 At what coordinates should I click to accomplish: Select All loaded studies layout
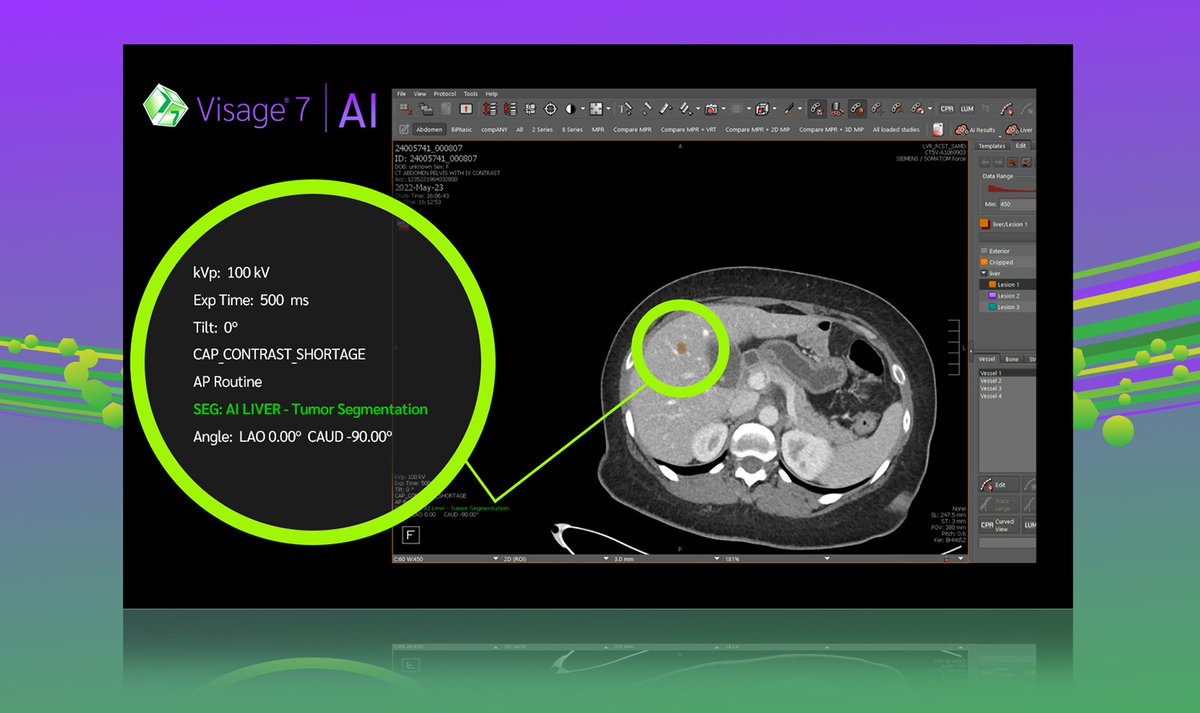(896, 129)
